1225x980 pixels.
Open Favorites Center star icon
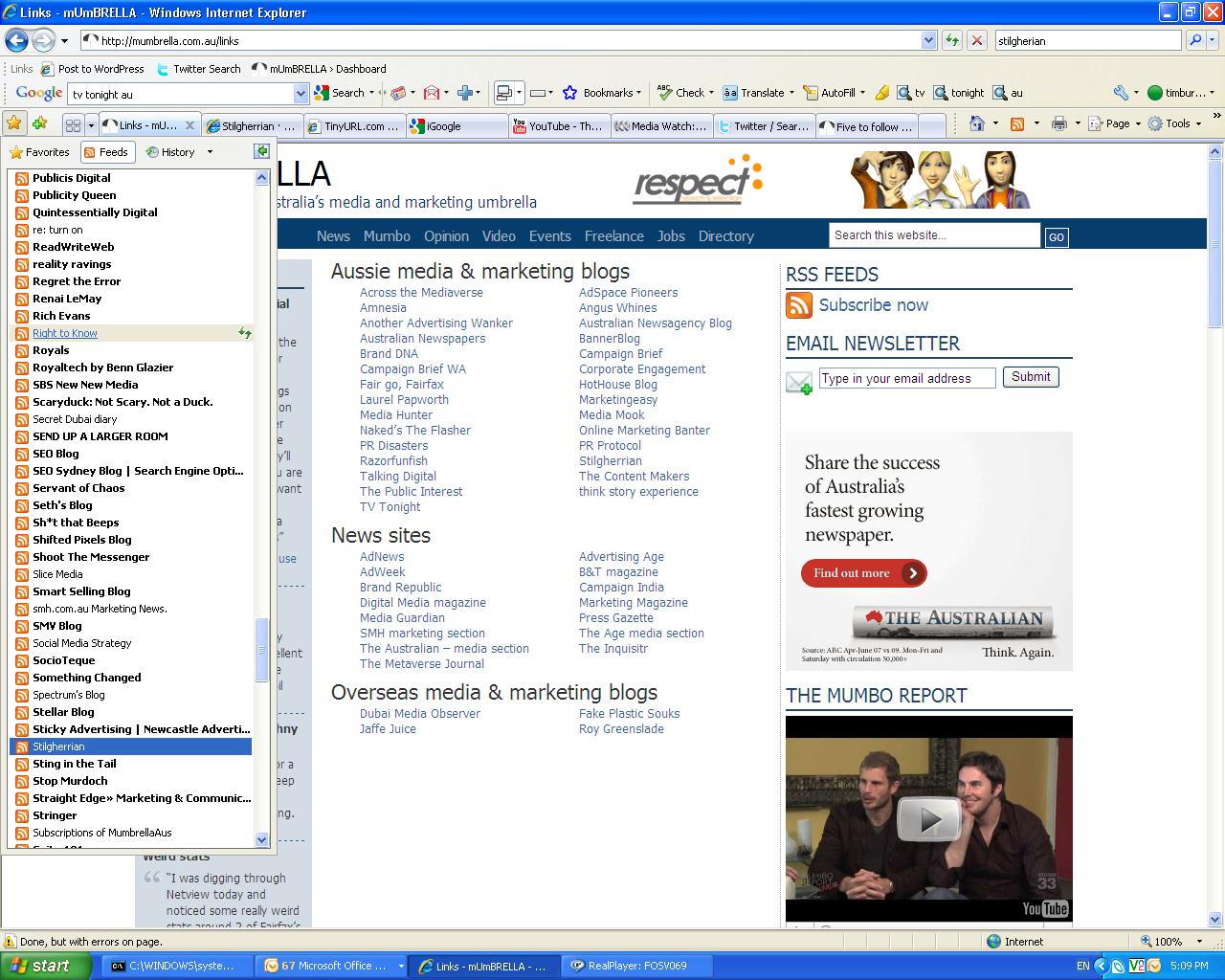(14, 123)
